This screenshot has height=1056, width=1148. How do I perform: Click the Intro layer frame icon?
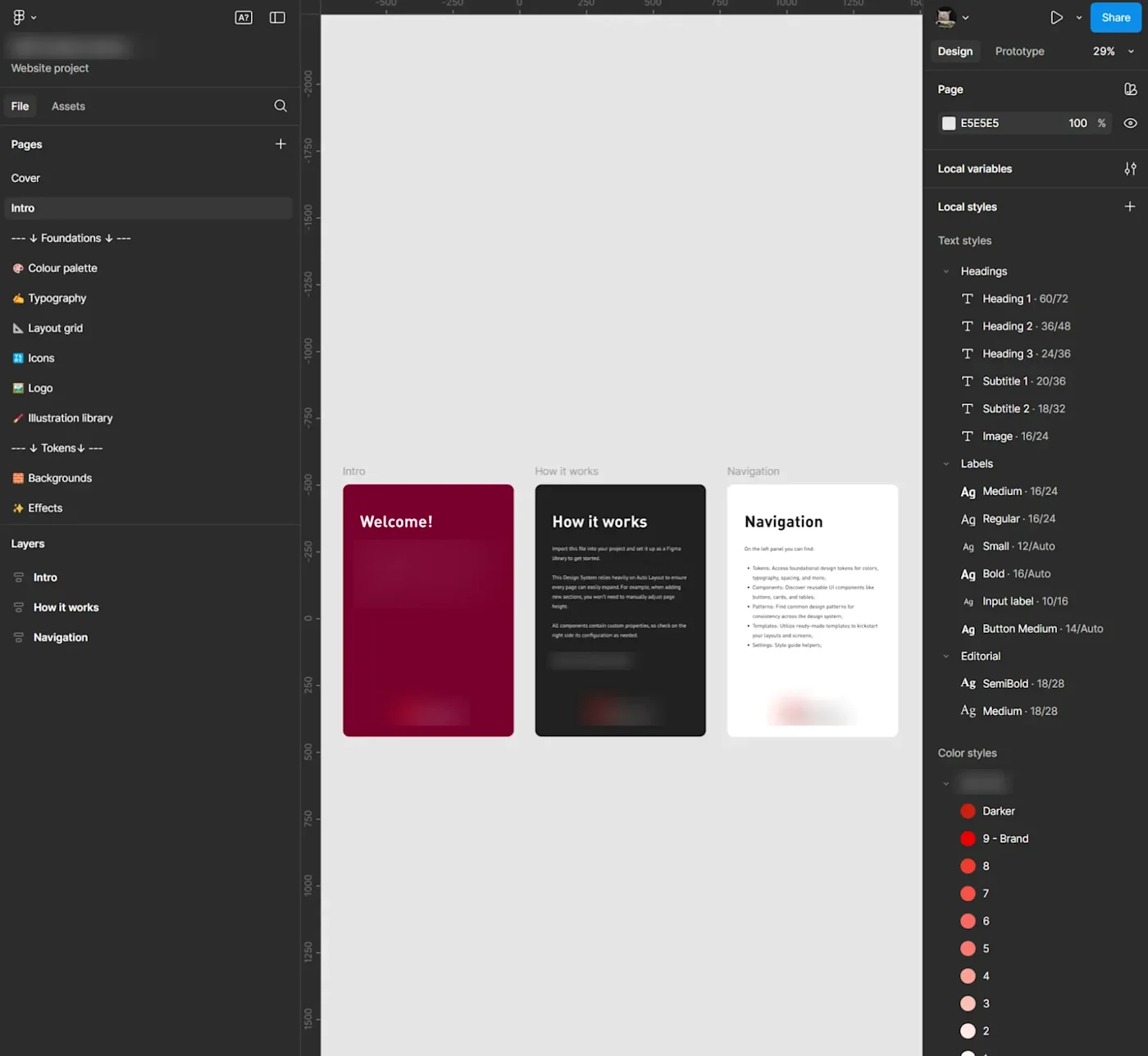click(x=18, y=578)
